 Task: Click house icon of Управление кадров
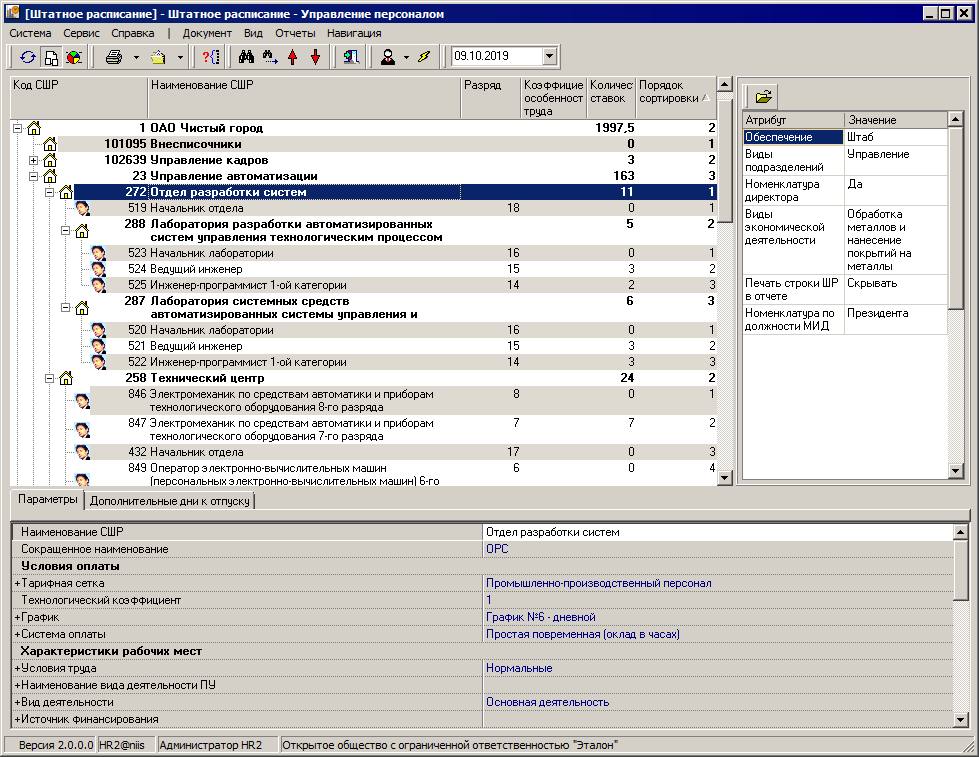pos(50,161)
